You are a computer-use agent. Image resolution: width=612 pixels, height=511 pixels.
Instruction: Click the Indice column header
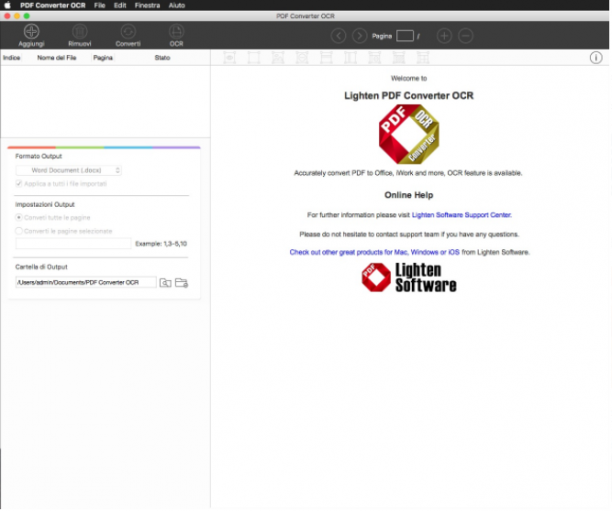tap(12, 58)
